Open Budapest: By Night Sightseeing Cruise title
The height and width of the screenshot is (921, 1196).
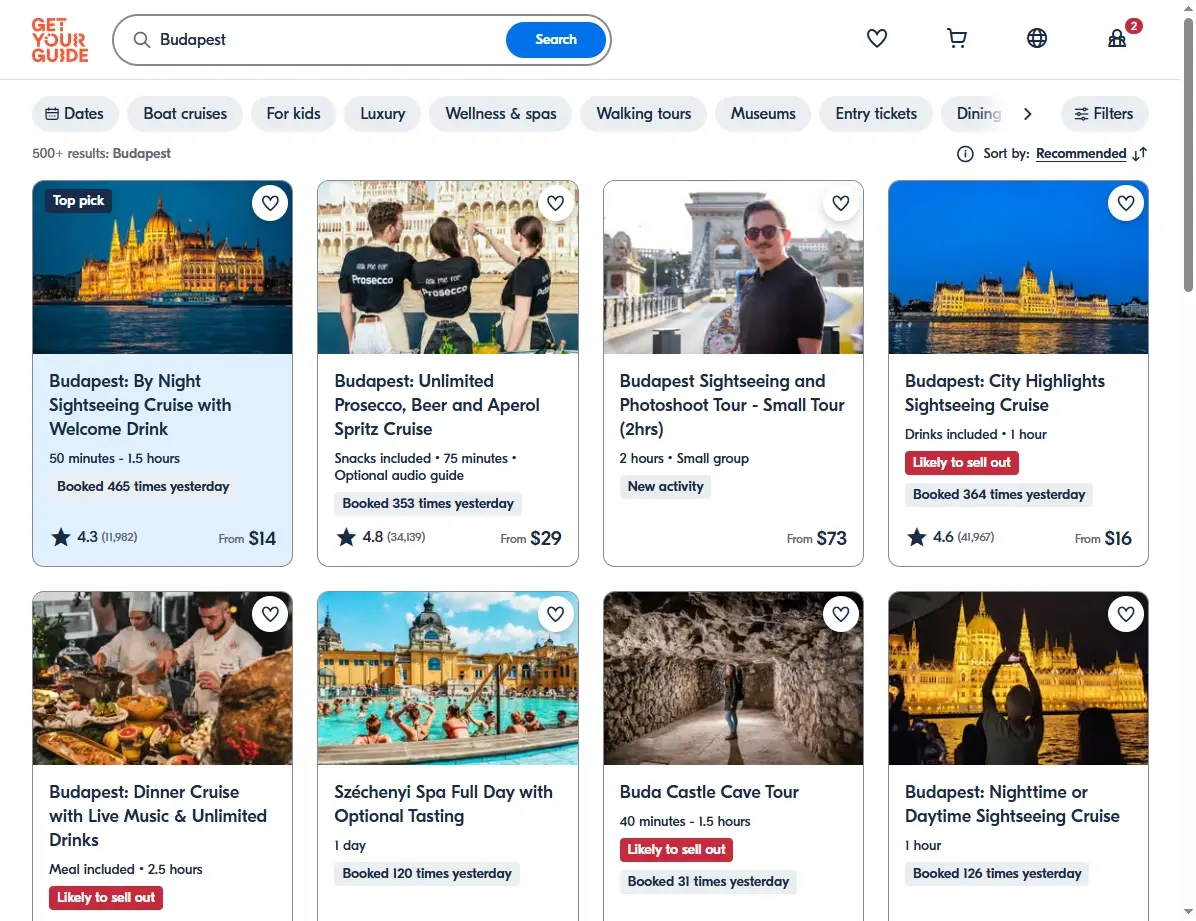click(x=140, y=405)
